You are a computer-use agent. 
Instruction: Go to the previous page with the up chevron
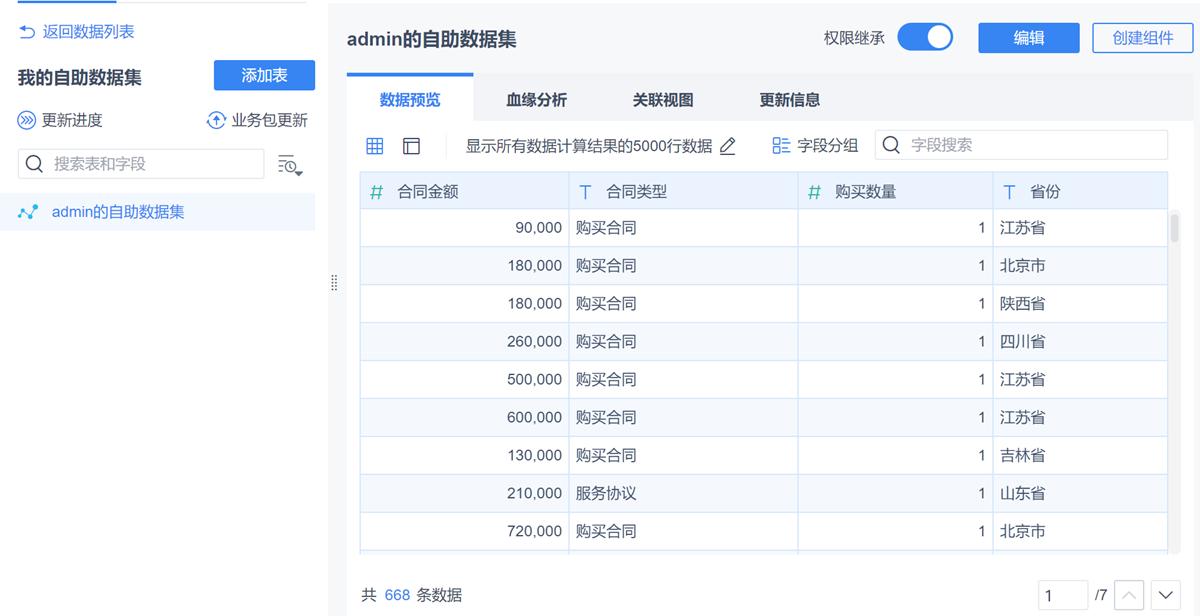click(x=1129, y=595)
